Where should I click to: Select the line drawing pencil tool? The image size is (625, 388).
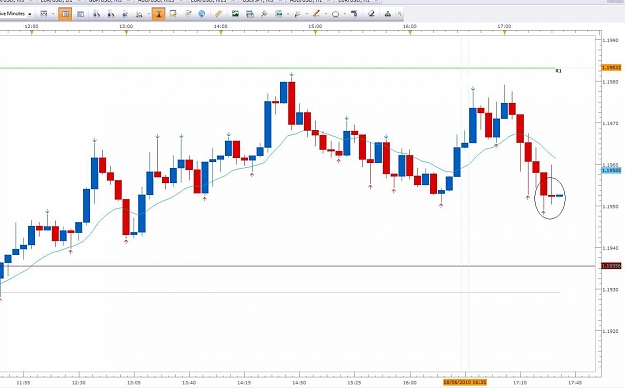(x=316, y=14)
